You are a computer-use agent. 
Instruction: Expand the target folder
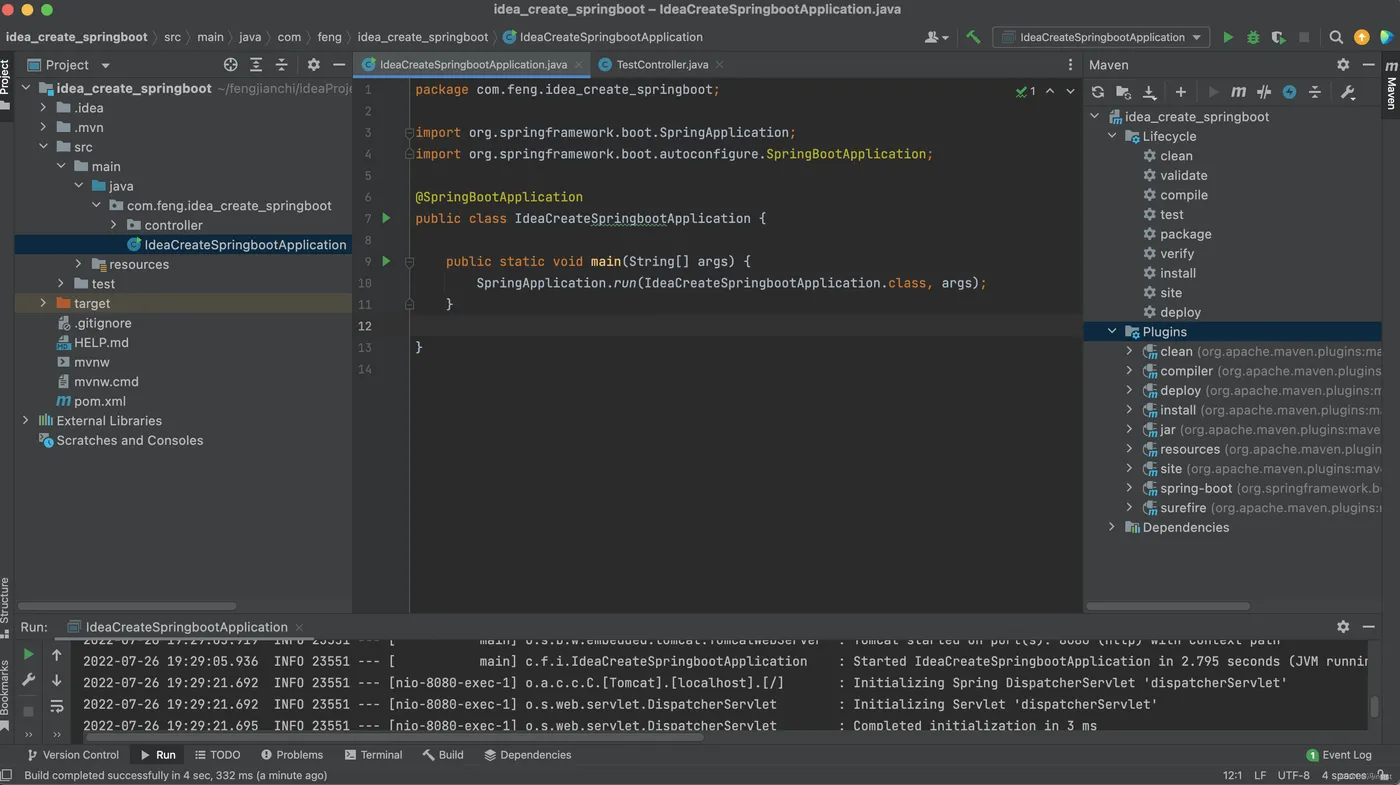point(43,303)
